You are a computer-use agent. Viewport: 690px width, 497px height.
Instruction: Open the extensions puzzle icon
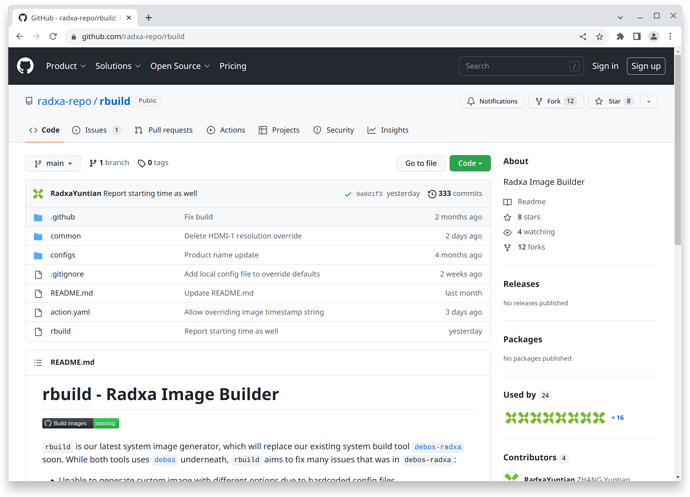click(x=620, y=37)
